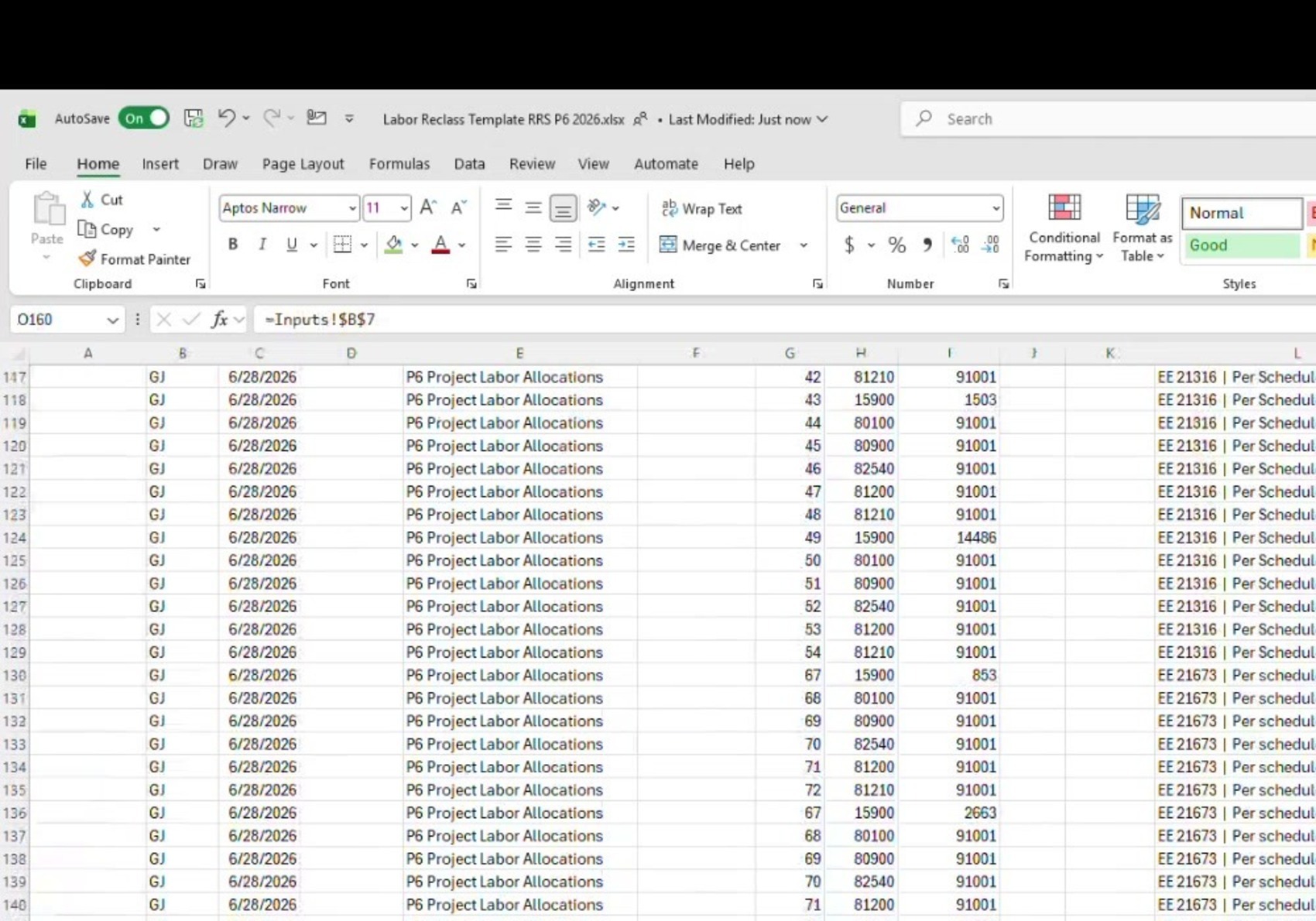Apply the Good cell style
Screen dimensions: 1316x921
[x=1242, y=245]
